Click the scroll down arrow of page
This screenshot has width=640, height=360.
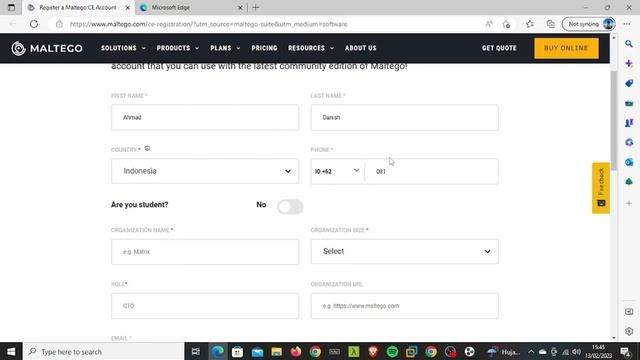pos(613,338)
